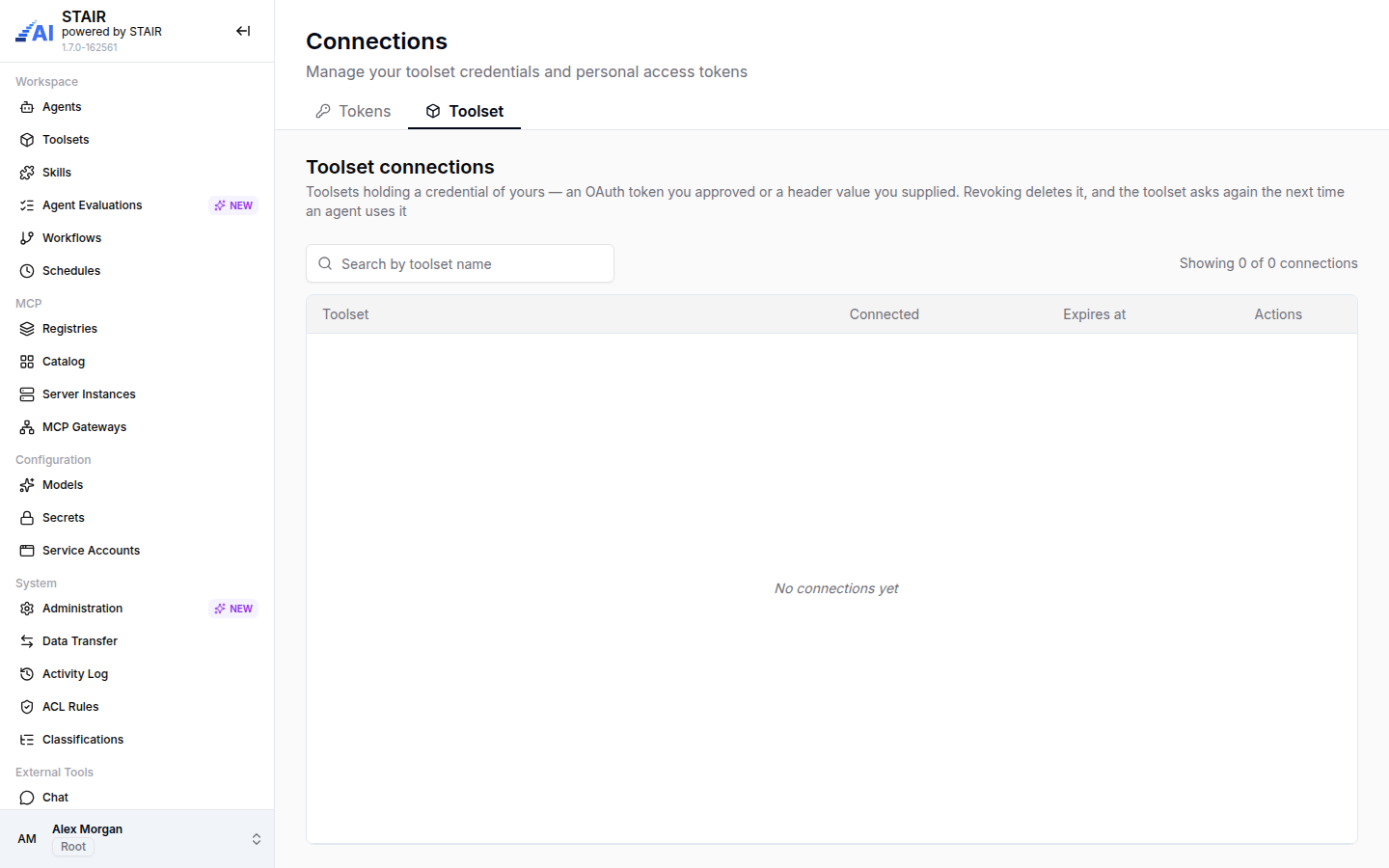Viewport: 1389px width, 868px height.
Task: Click the Toolset column header
Action: tap(345, 314)
